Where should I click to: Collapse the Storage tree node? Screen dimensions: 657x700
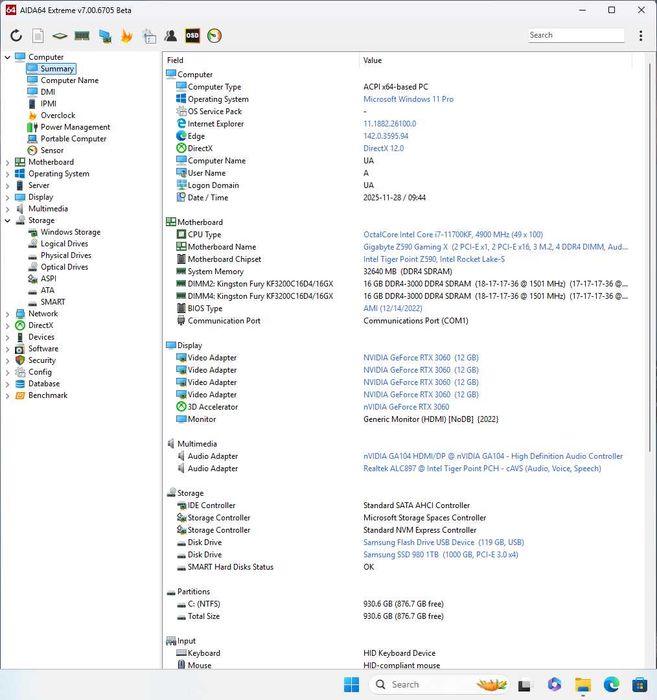pos(8,221)
